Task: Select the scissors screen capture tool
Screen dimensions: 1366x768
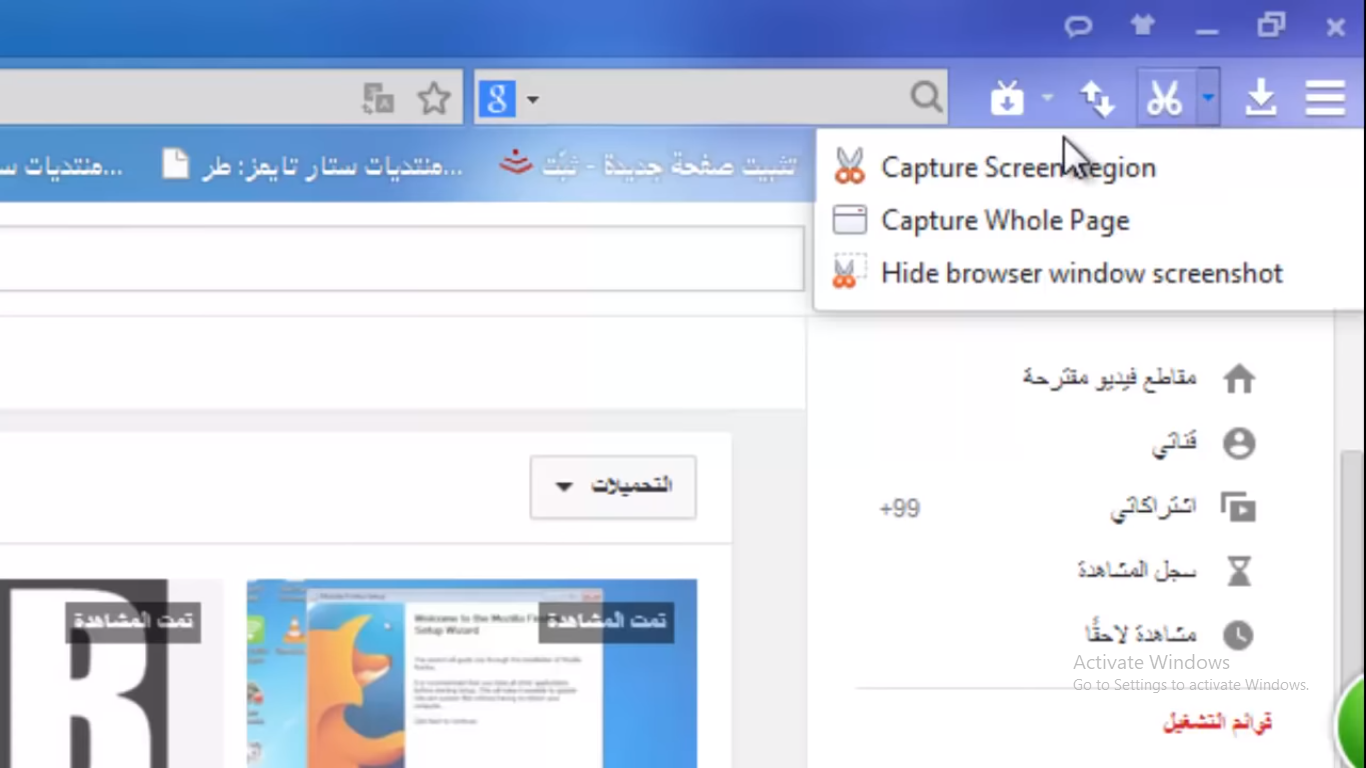Action: [x=1164, y=97]
